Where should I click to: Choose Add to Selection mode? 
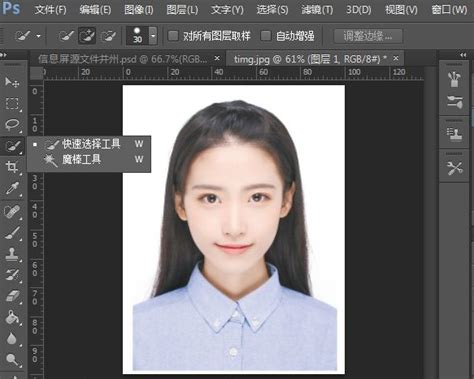(87, 35)
